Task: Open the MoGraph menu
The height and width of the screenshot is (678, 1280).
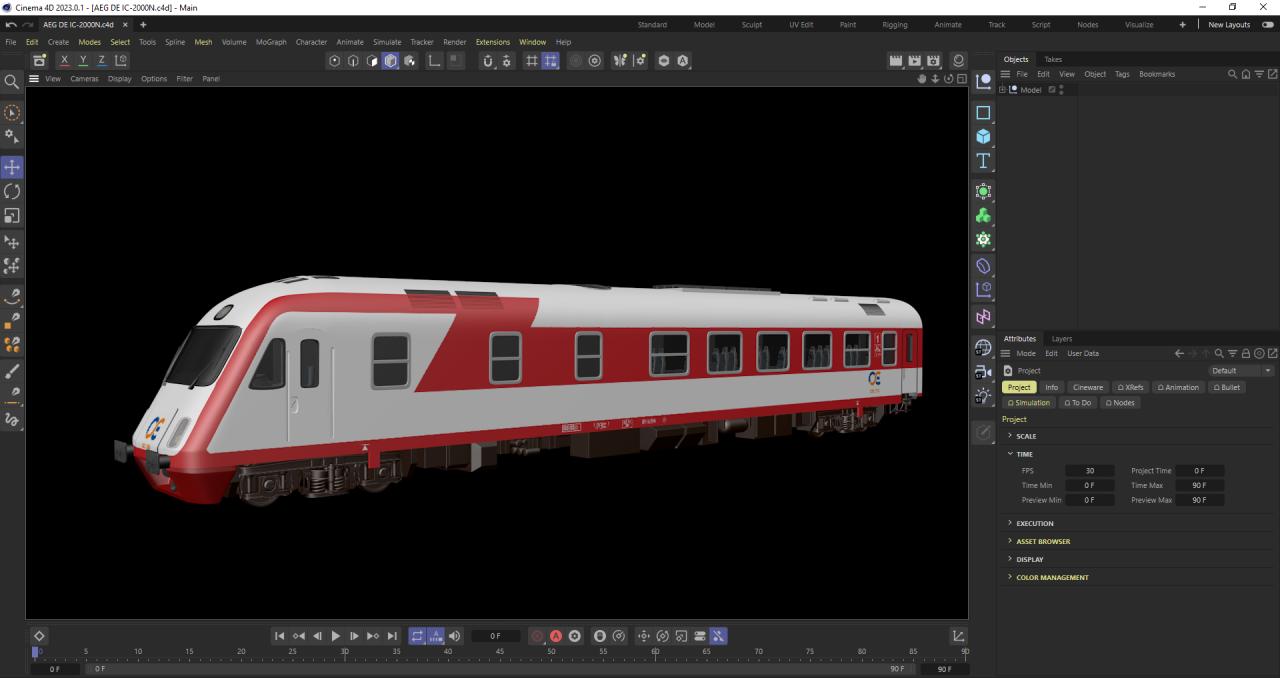Action: coord(270,42)
